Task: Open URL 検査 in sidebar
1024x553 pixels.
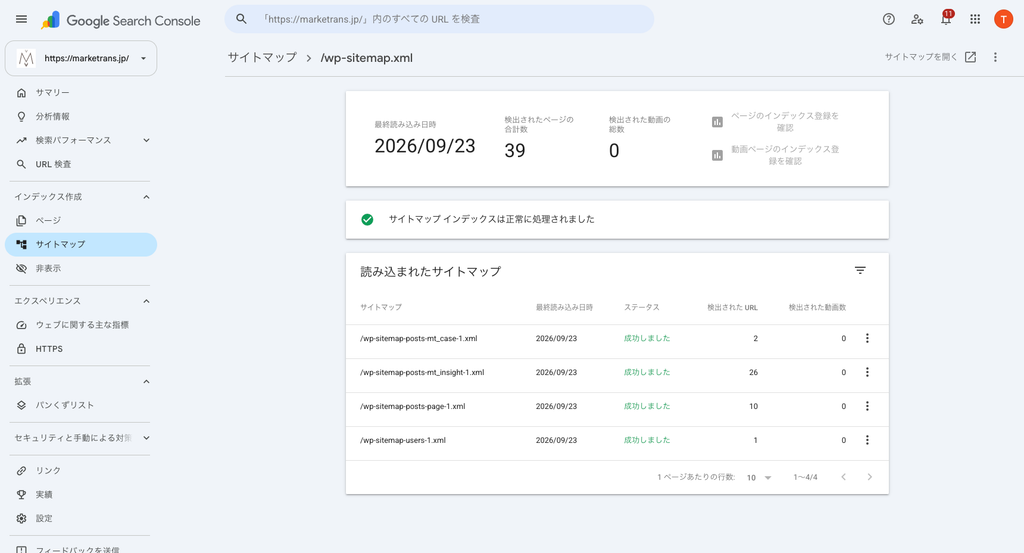Action: point(81,164)
